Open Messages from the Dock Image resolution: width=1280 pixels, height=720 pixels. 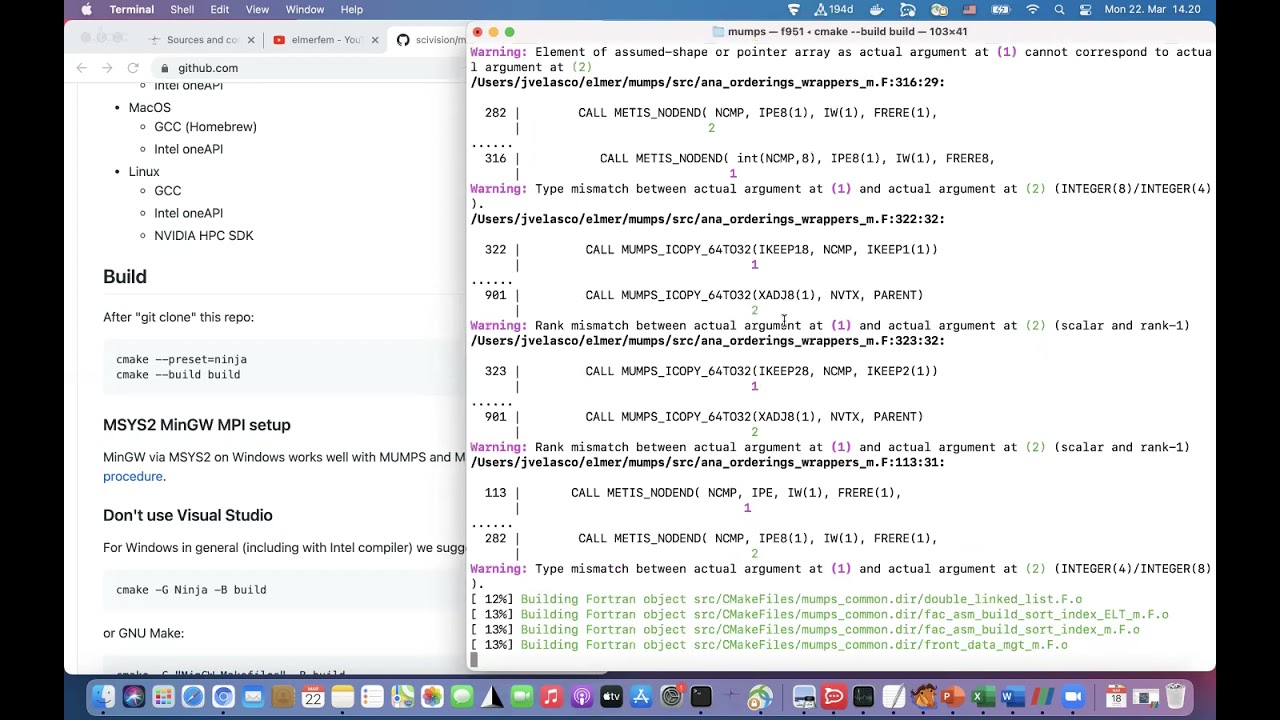(x=462, y=697)
